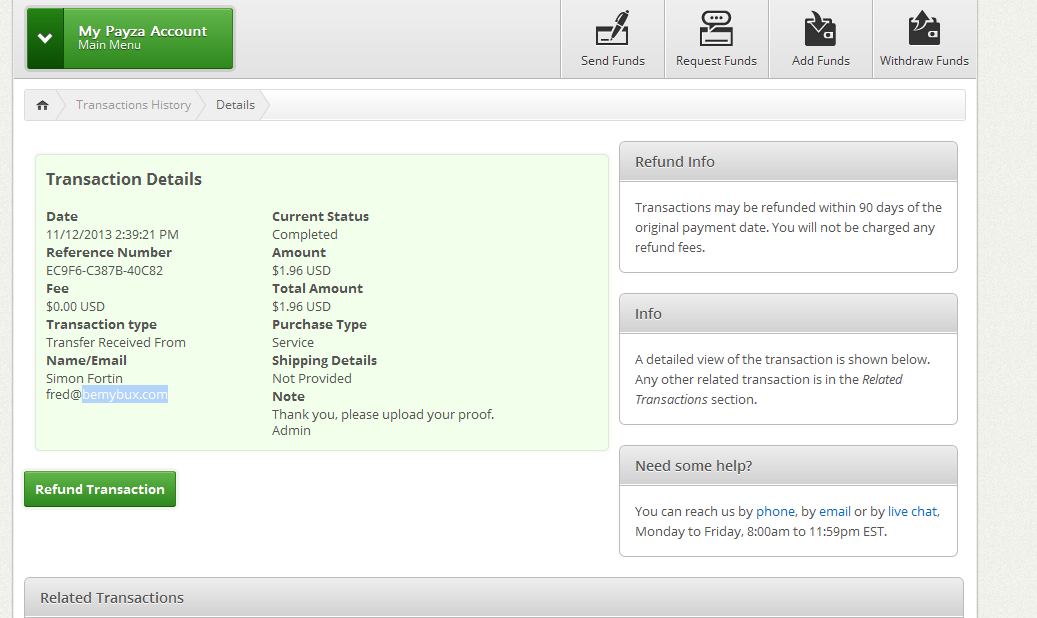
Task: Navigate to Transactions History breadcrumb
Action: (133, 105)
